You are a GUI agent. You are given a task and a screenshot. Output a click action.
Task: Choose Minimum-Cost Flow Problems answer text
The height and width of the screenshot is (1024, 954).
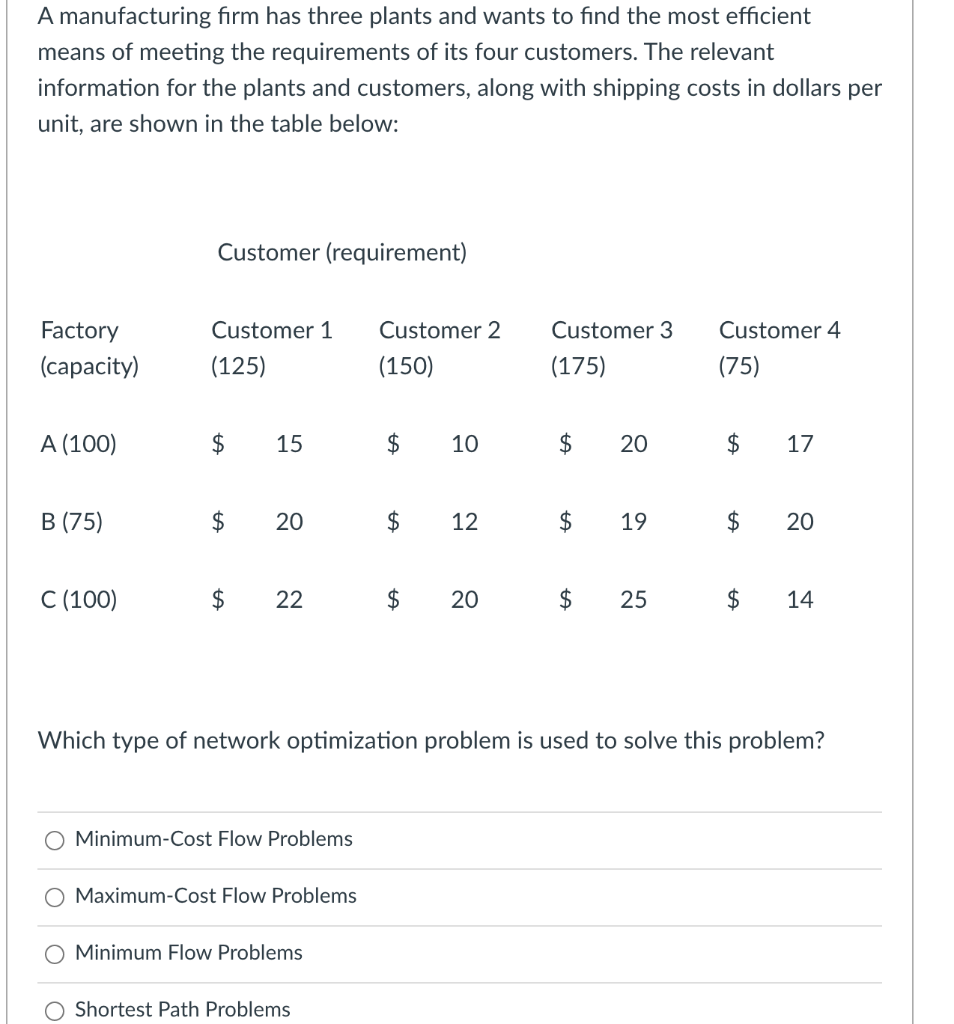click(213, 840)
